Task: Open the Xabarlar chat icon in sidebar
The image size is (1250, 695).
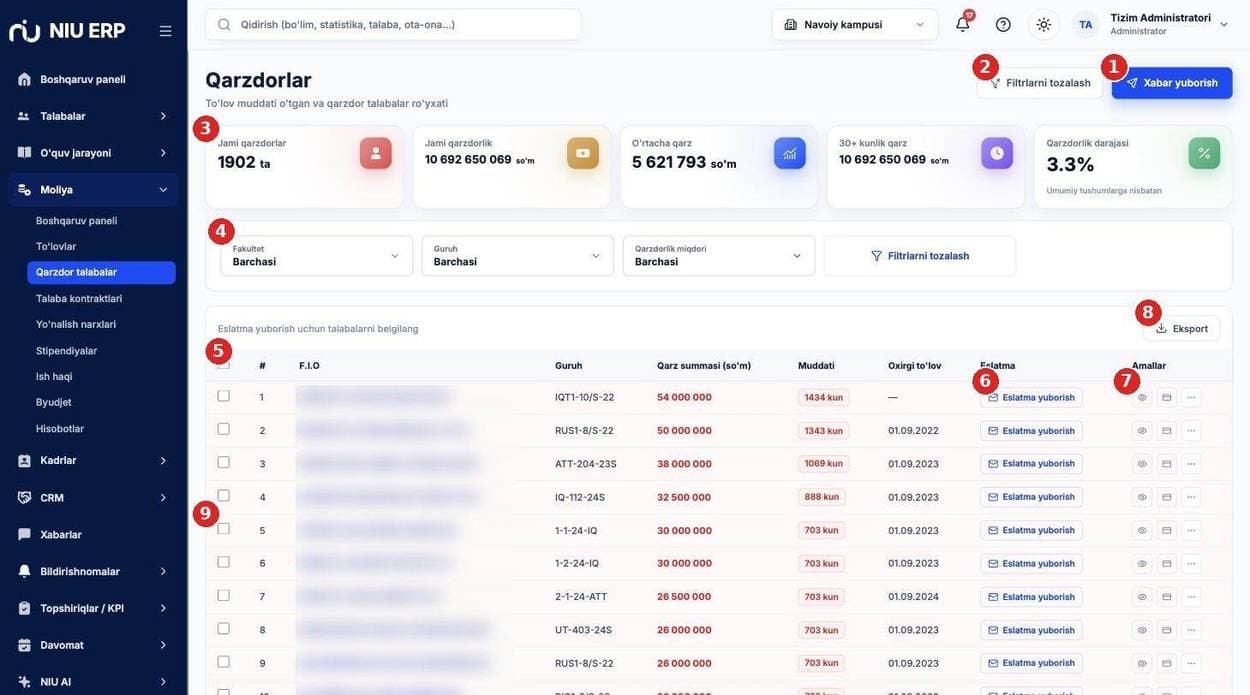Action: pyautogui.click(x=24, y=534)
